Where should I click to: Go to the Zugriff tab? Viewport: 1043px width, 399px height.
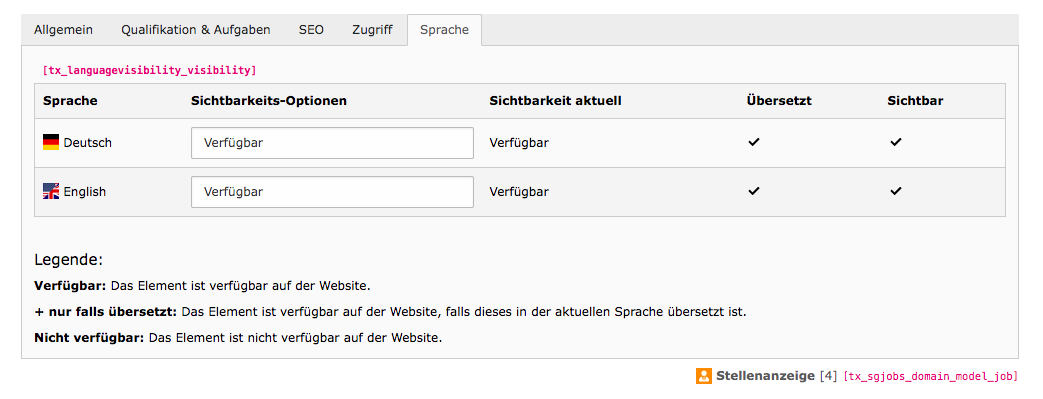point(372,30)
